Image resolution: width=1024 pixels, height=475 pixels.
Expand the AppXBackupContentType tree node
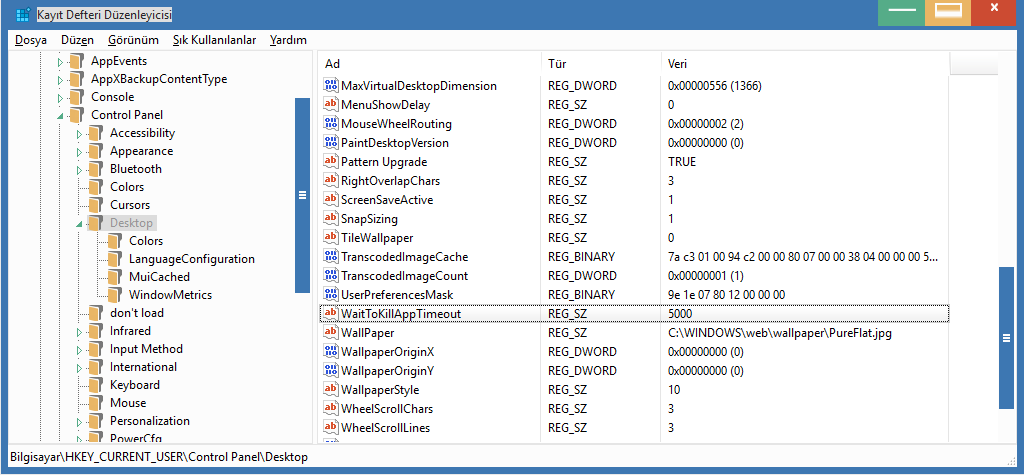pyautogui.click(x=61, y=80)
